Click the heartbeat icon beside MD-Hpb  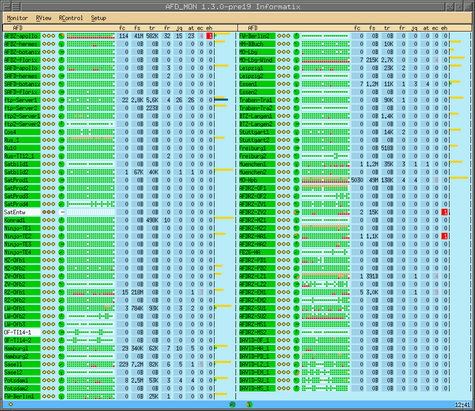[297, 180]
